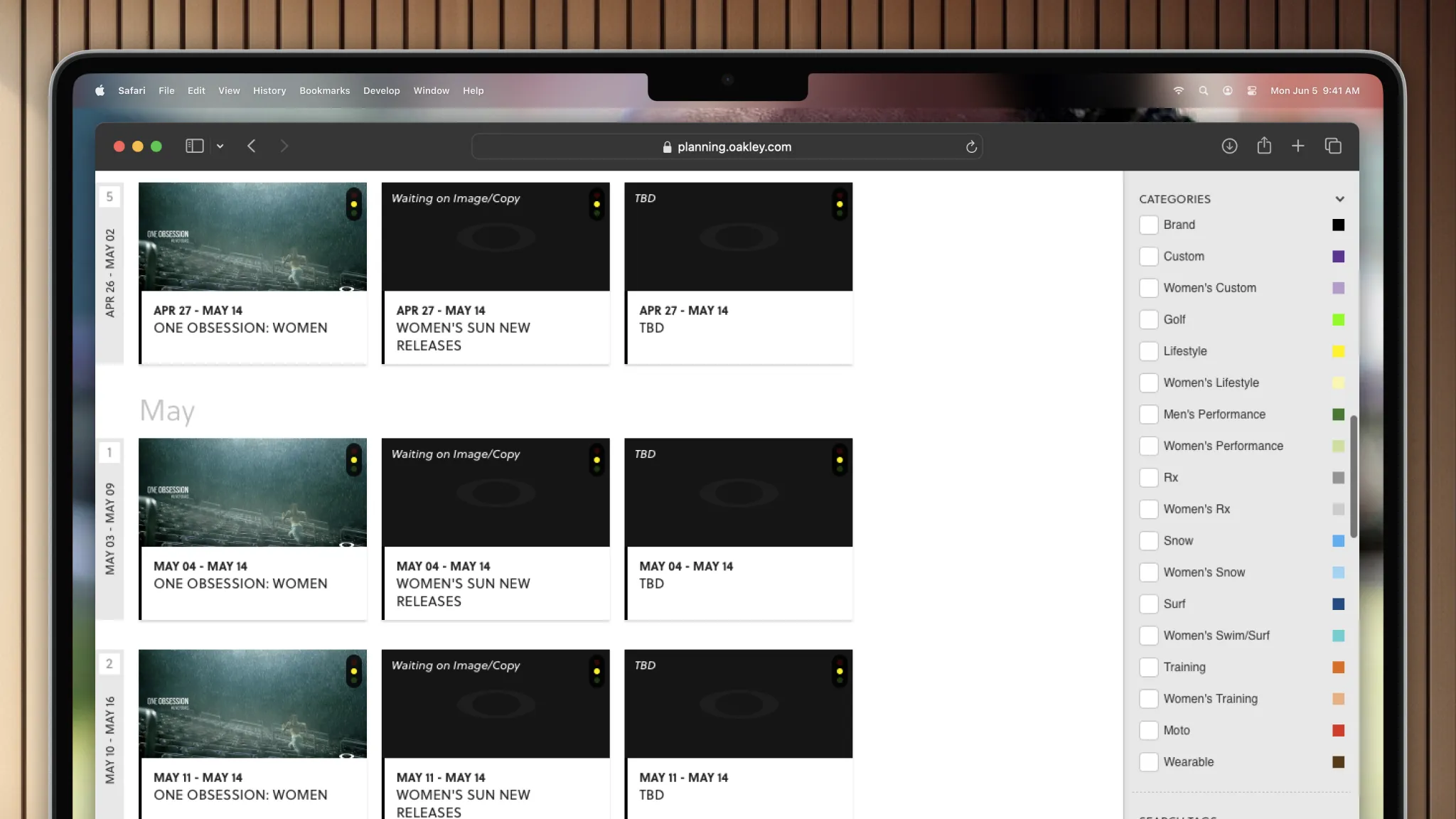Viewport: 1456px width, 819px height.
Task: Click status light on APR 27 One Obsession card
Action: tap(353, 204)
